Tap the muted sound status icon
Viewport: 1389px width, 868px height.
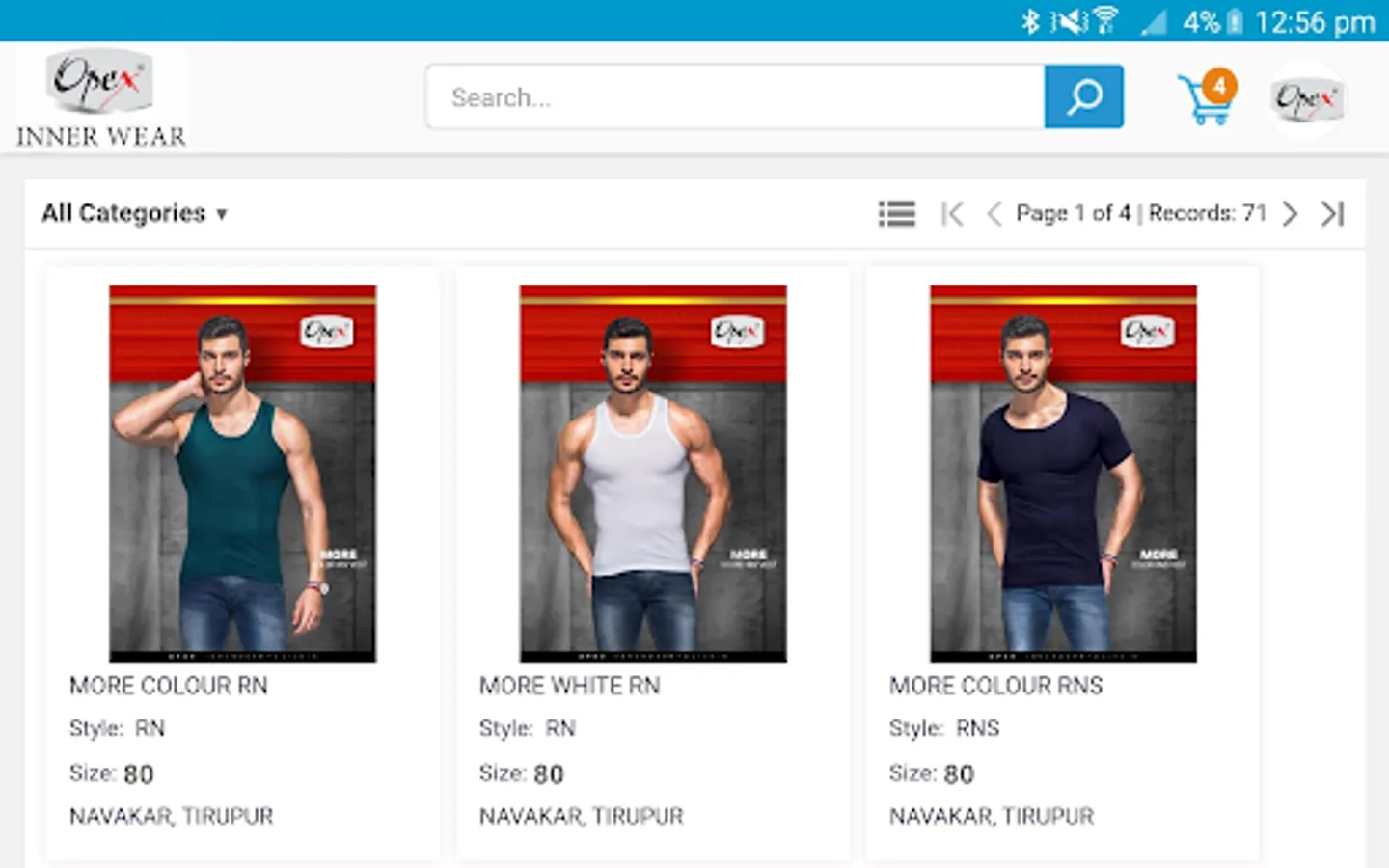[x=1069, y=20]
